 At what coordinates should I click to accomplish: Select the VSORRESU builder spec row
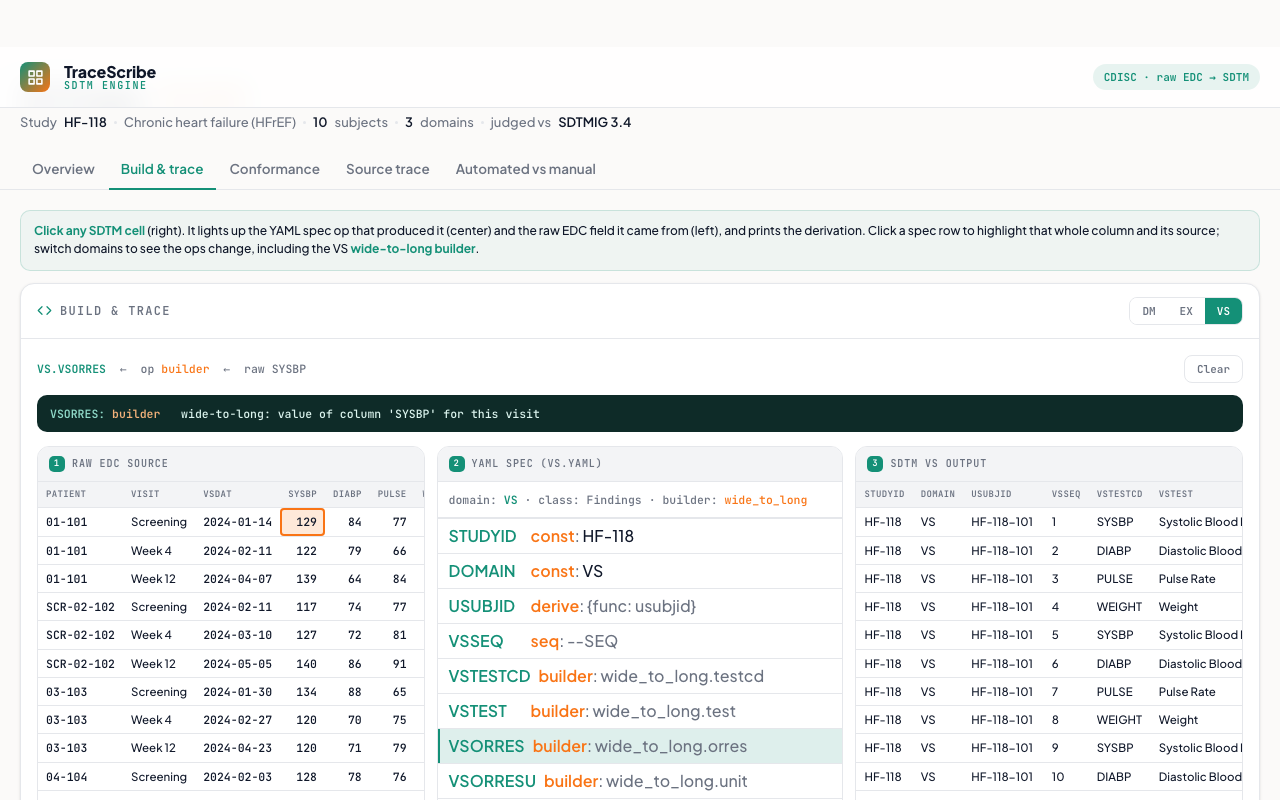click(x=640, y=781)
